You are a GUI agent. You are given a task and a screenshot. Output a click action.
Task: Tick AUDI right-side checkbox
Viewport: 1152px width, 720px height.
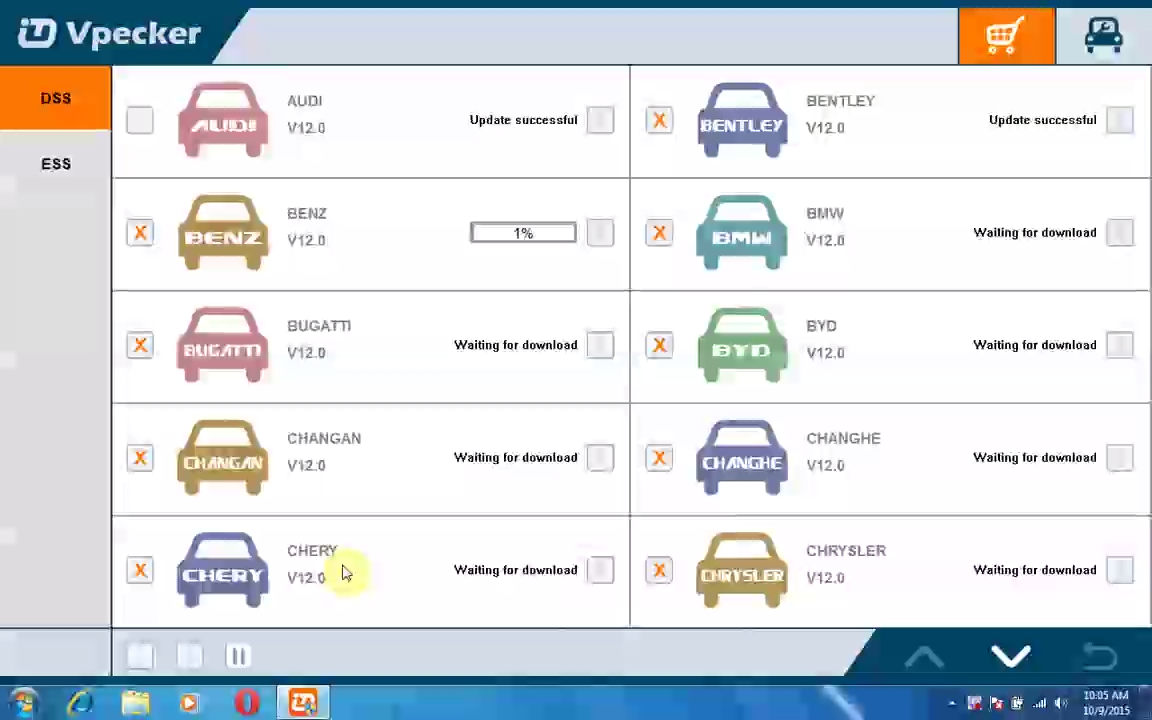[600, 120]
